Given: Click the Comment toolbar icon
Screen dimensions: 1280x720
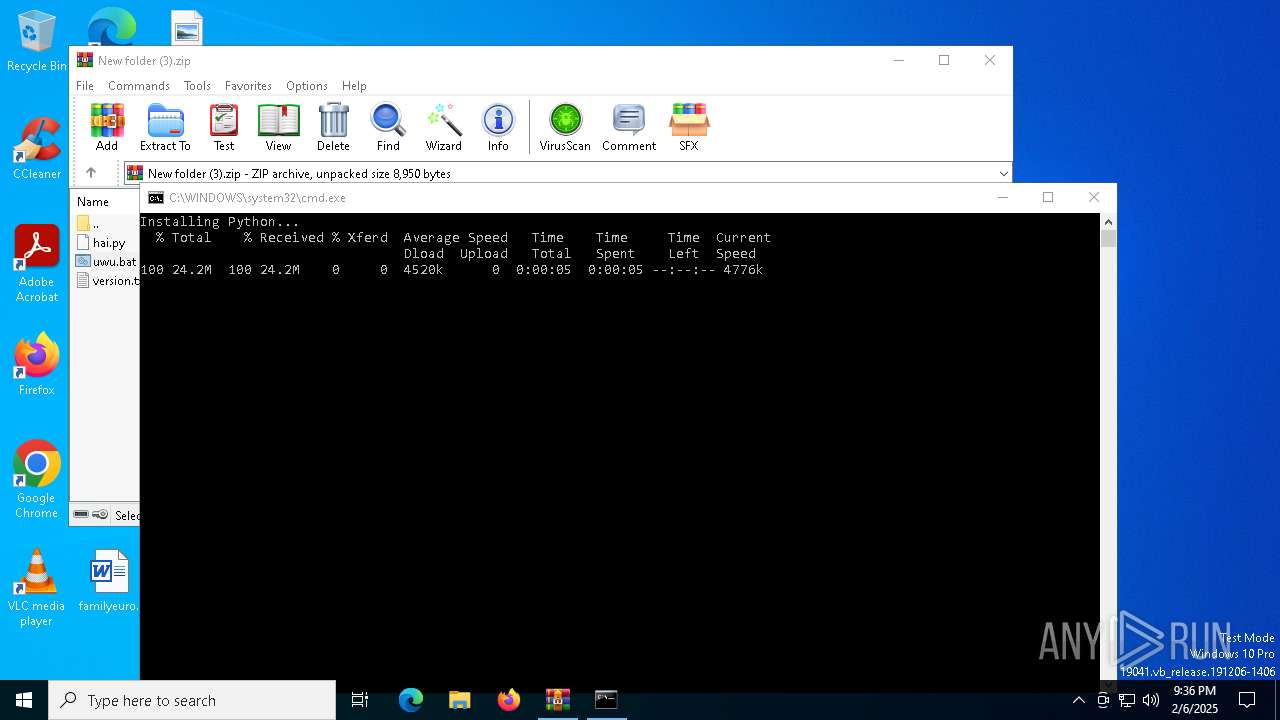Looking at the screenshot, I should (x=629, y=127).
